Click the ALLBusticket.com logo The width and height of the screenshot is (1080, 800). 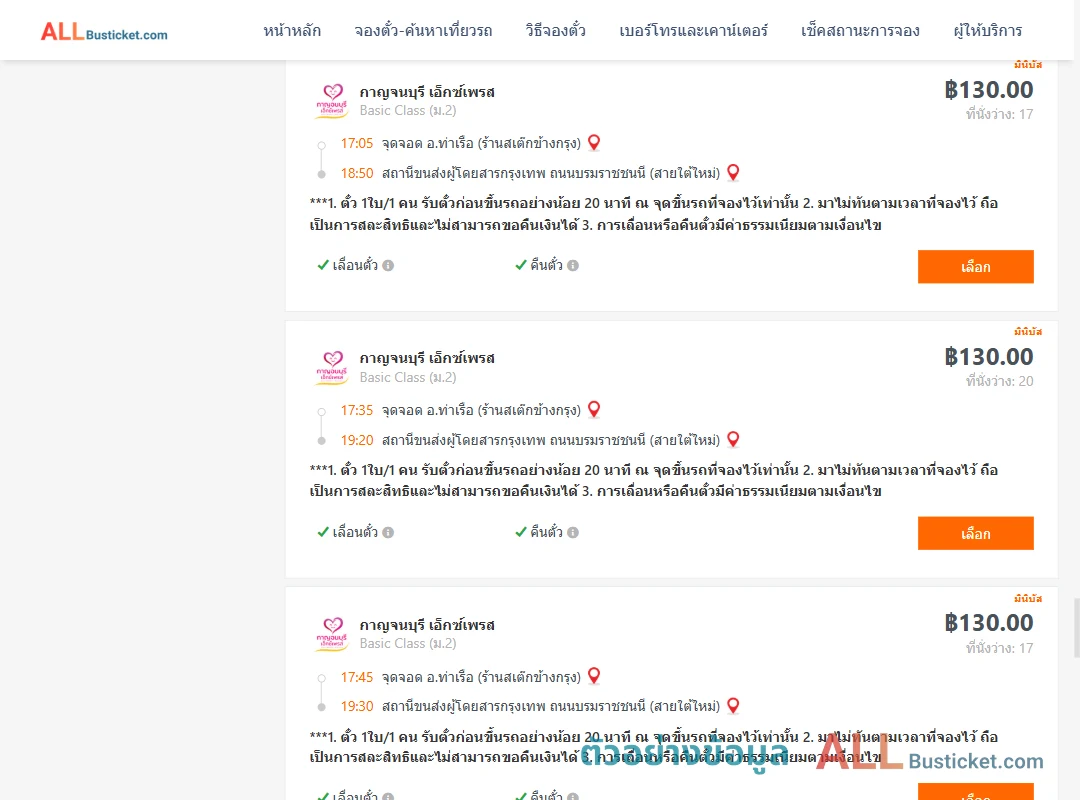104,31
